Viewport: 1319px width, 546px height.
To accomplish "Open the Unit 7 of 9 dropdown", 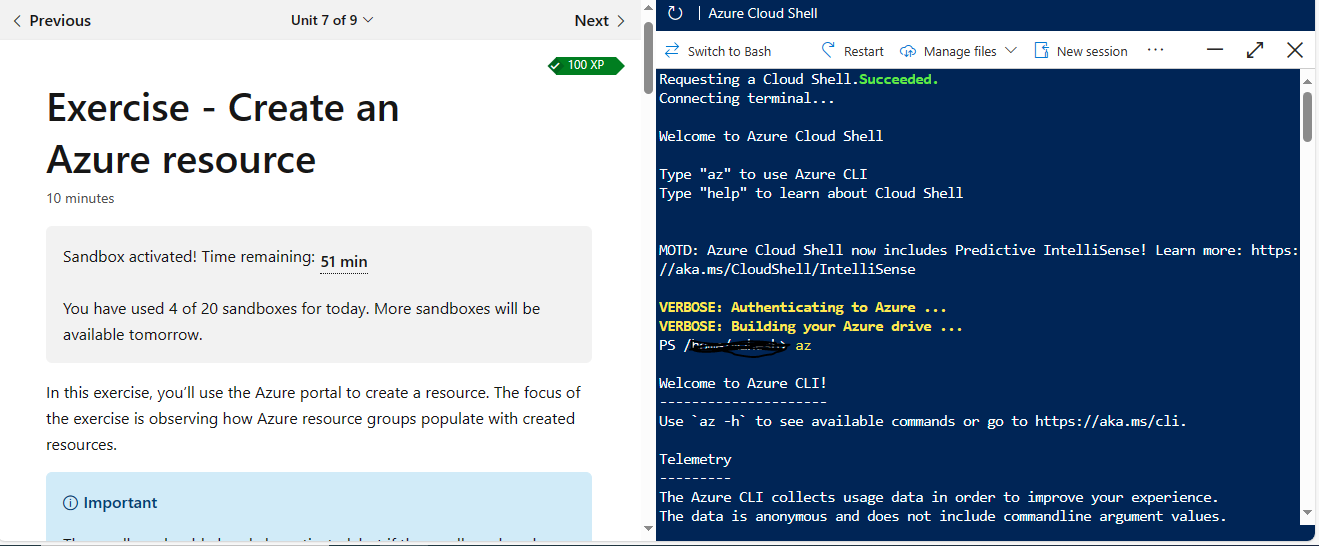I will 332,20.
